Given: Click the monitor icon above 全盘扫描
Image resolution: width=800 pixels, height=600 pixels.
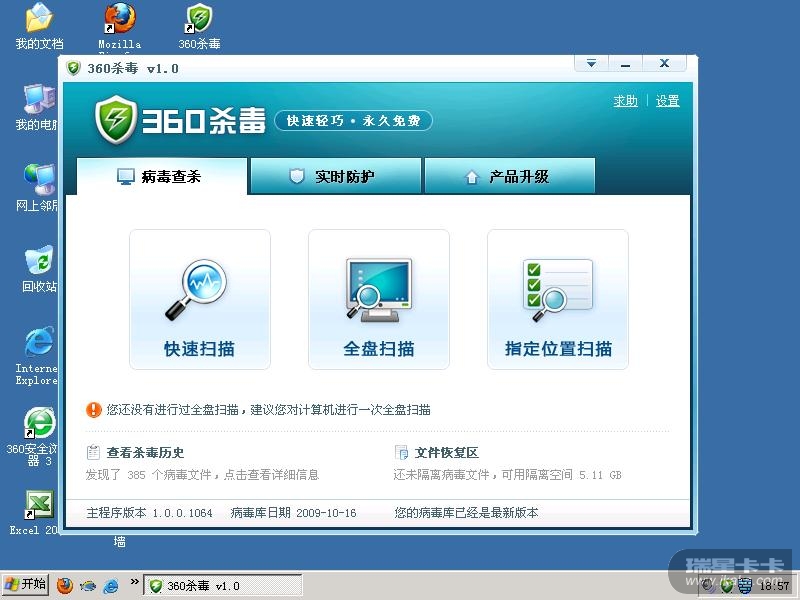Looking at the screenshot, I should pyautogui.click(x=379, y=290).
